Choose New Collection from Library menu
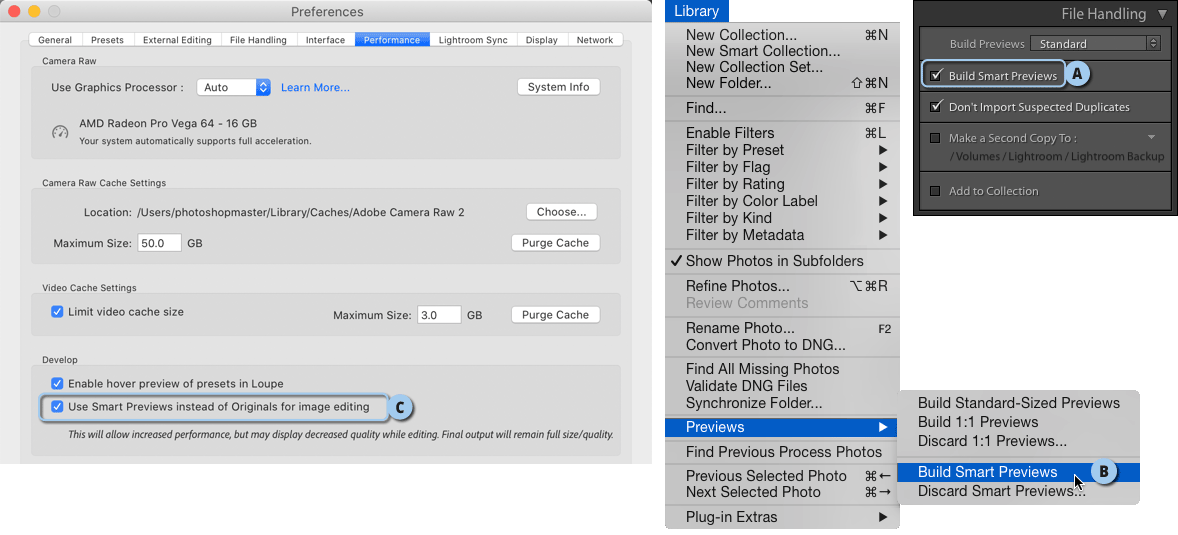 pyautogui.click(x=782, y=35)
